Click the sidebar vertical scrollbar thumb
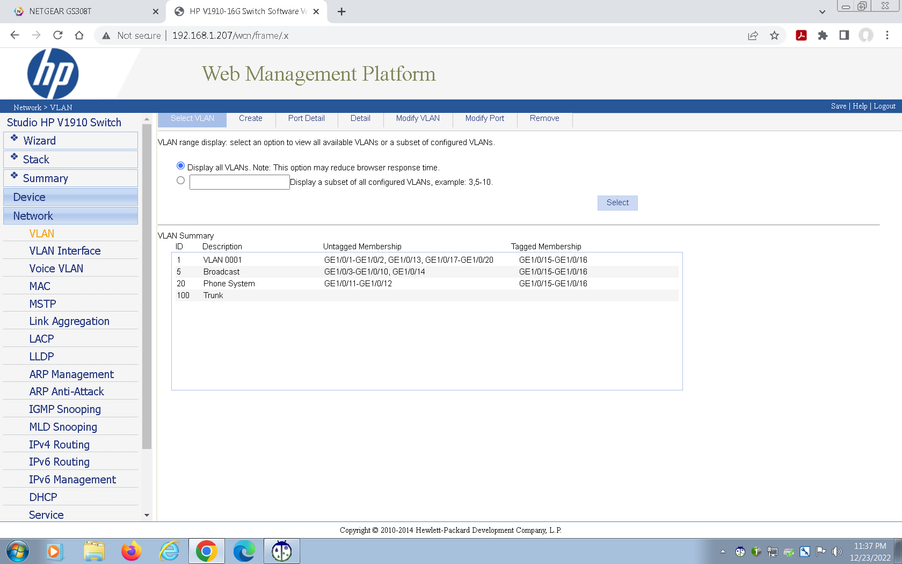 click(147, 286)
